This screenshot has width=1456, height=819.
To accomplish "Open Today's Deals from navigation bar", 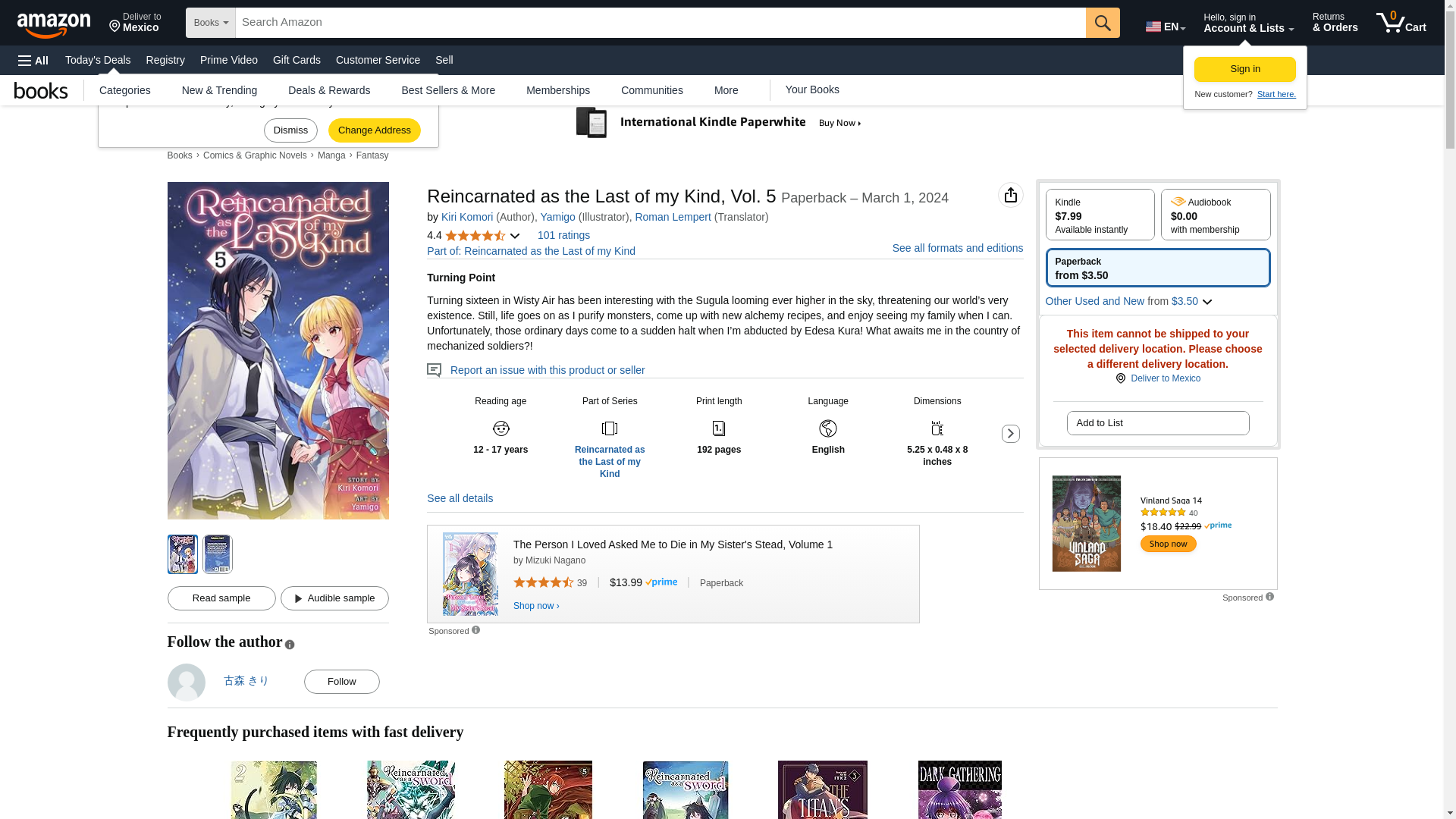I will 98,60.
